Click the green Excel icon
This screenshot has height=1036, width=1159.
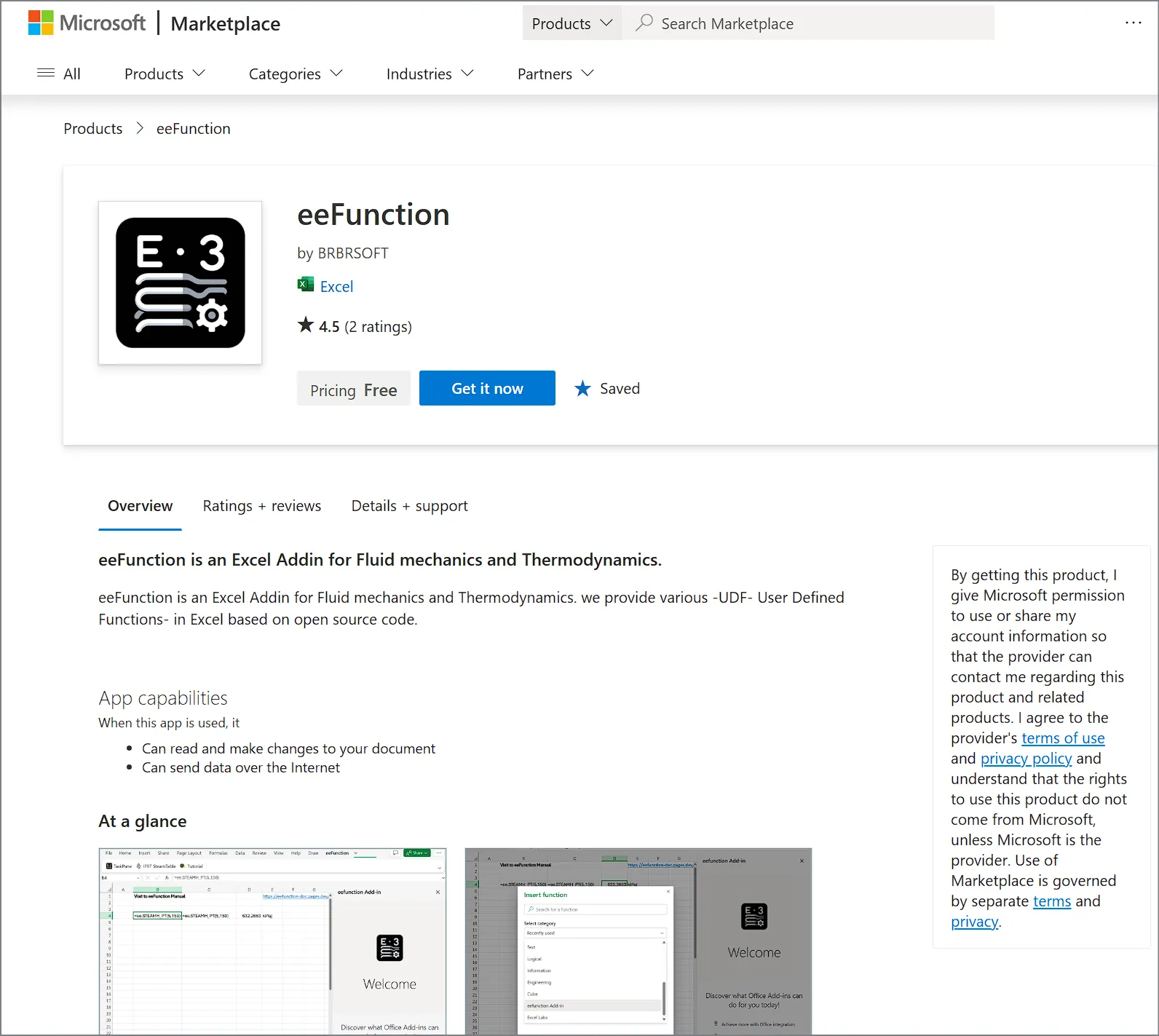(306, 285)
